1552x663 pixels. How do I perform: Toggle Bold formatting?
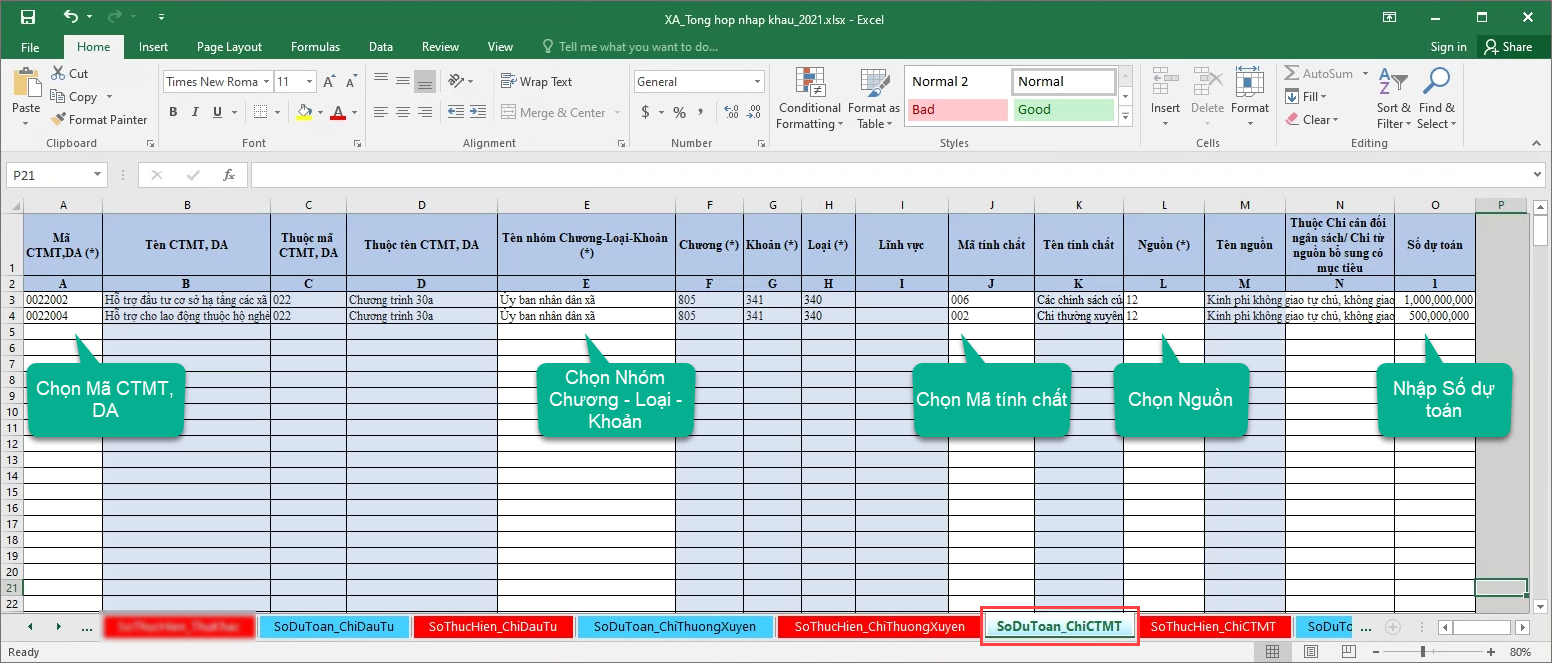(x=173, y=112)
